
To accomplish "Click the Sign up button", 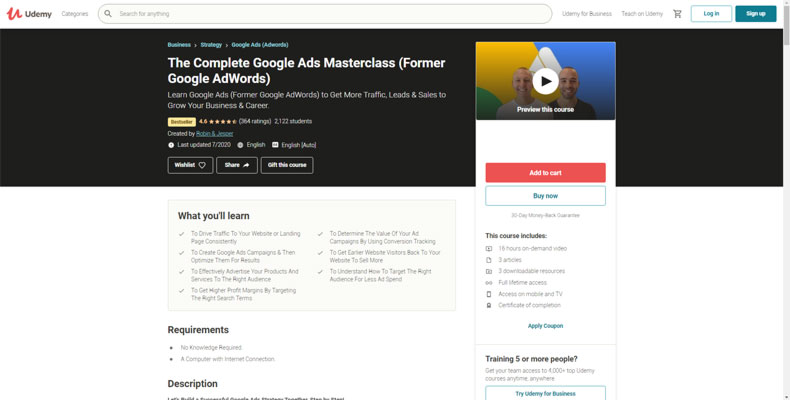I will 756,14.
